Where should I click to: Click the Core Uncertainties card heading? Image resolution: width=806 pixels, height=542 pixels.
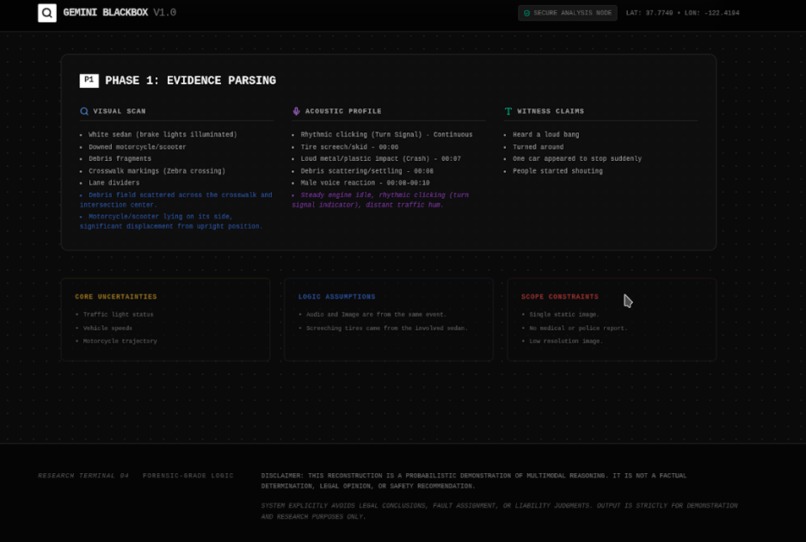coord(116,297)
